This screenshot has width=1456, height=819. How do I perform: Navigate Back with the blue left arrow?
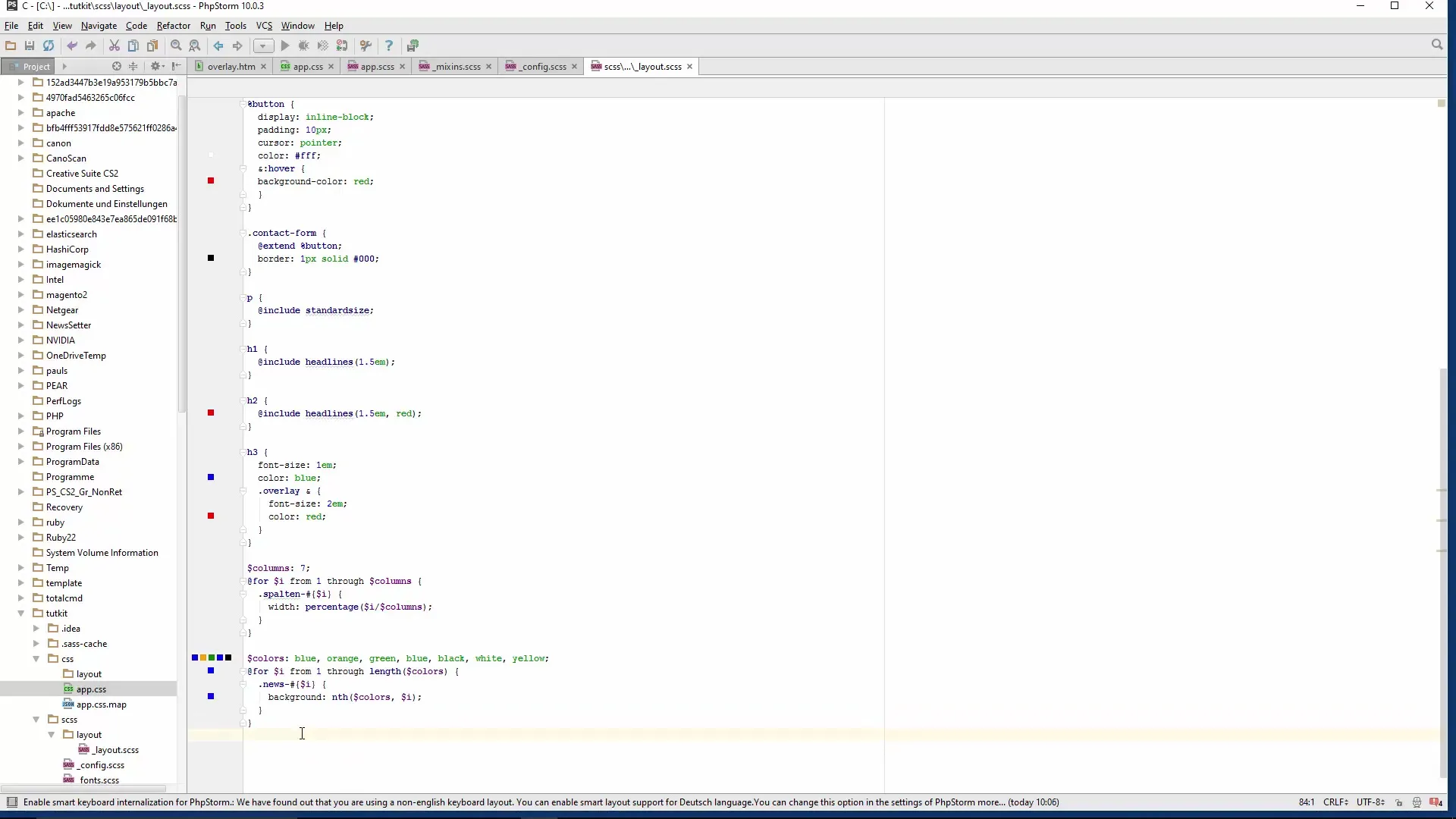click(x=218, y=45)
